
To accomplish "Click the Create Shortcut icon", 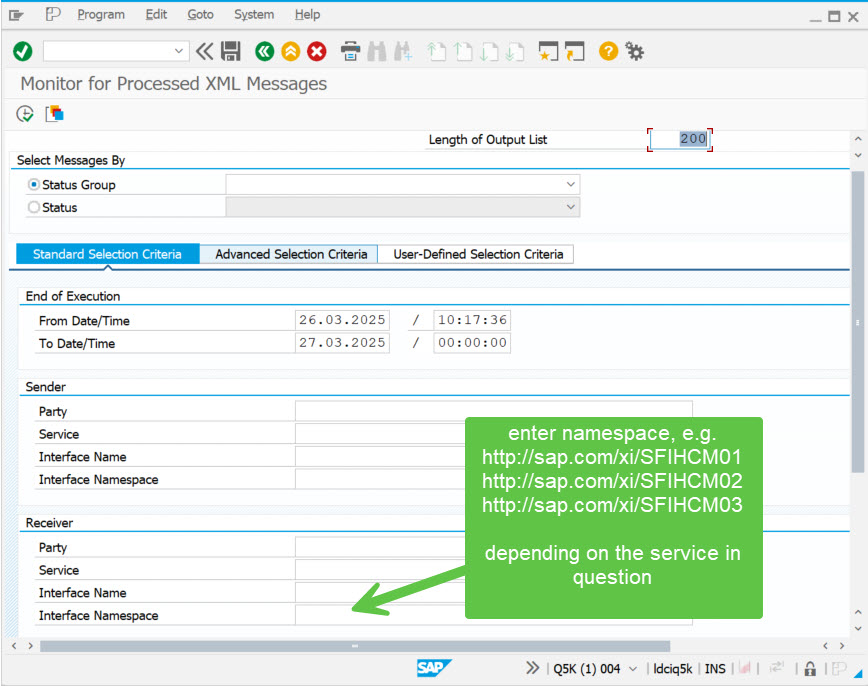I will [x=575, y=51].
